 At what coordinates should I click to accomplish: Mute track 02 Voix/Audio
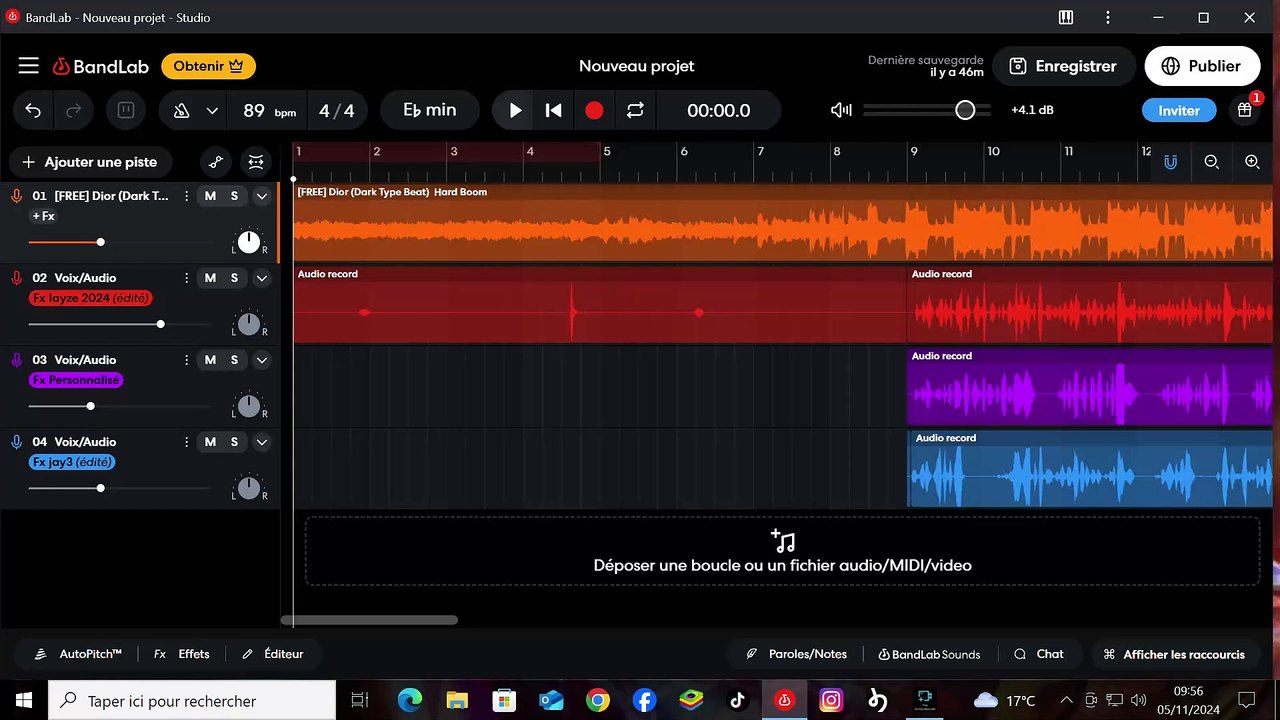210,278
